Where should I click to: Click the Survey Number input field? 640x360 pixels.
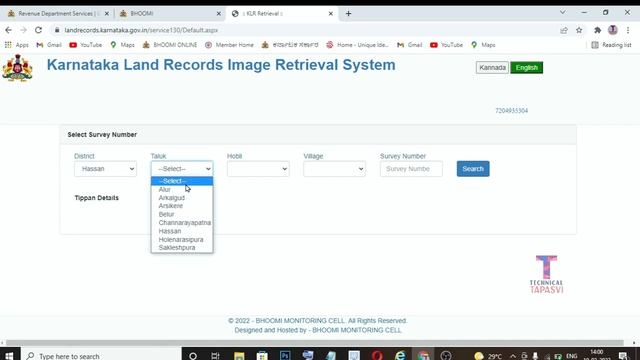click(411, 169)
